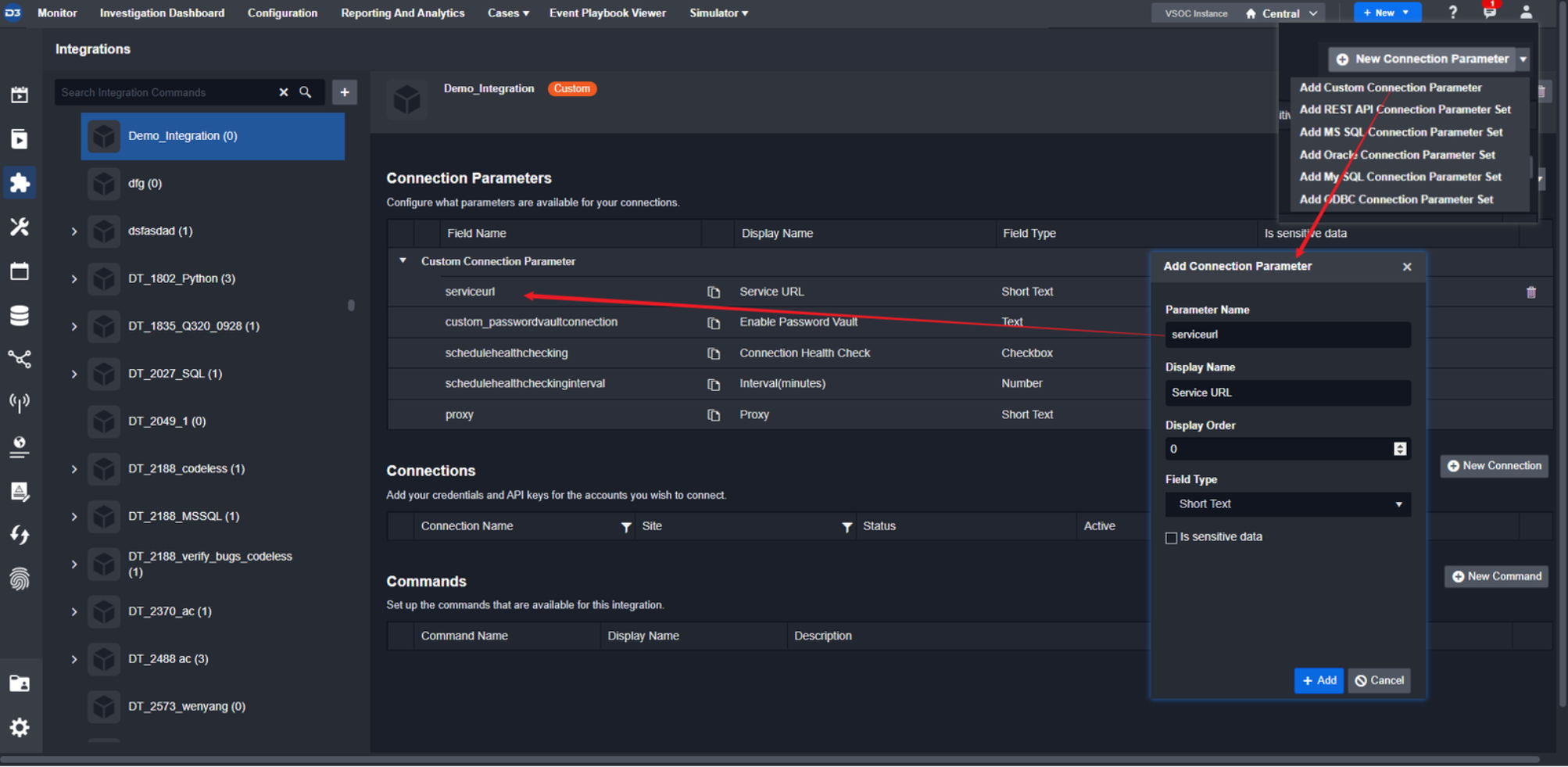Copy the schedulehealthchecking field name
This screenshot has width=1568, height=767.
point(714,353)
